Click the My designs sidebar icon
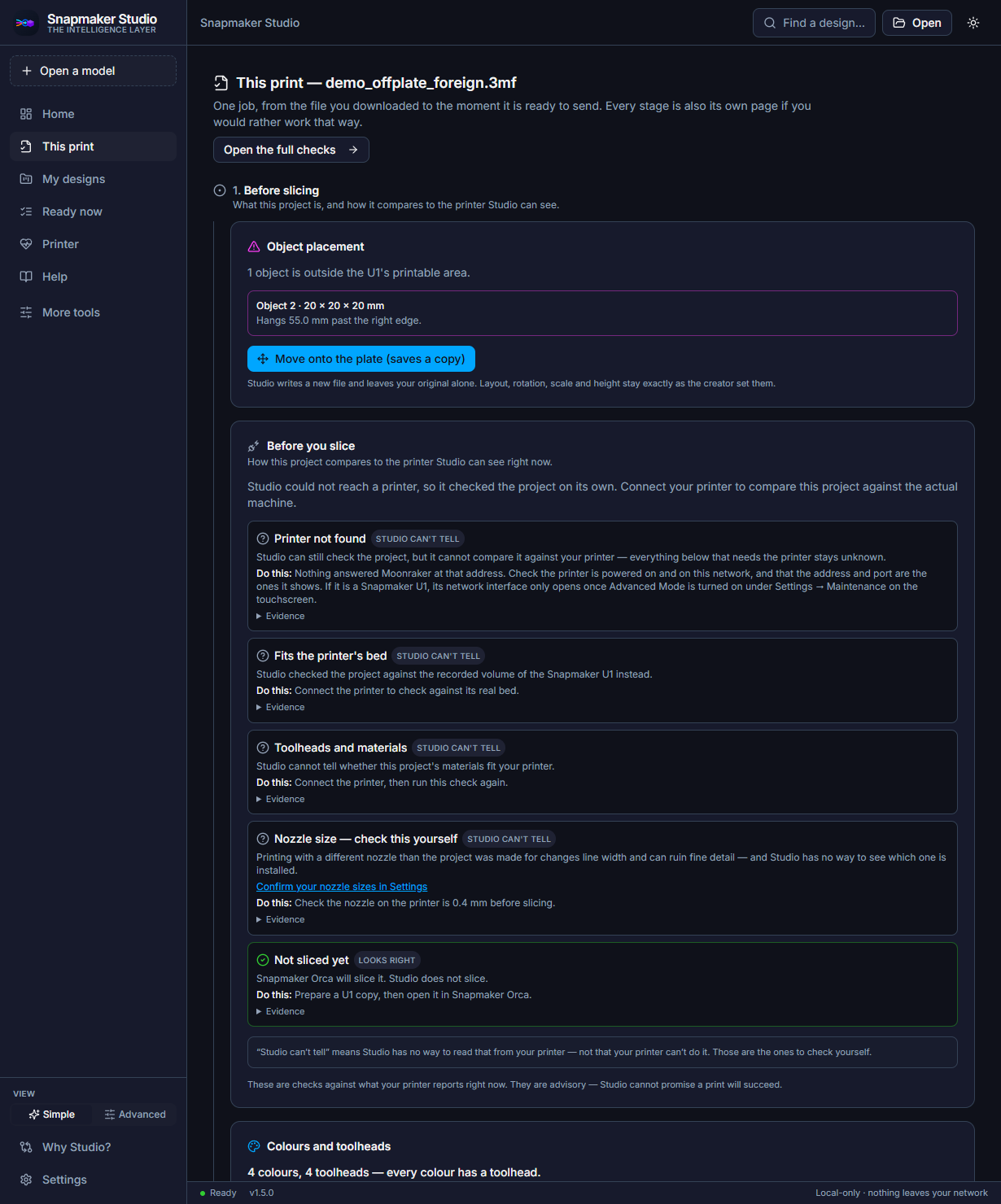 coord(26,179)
